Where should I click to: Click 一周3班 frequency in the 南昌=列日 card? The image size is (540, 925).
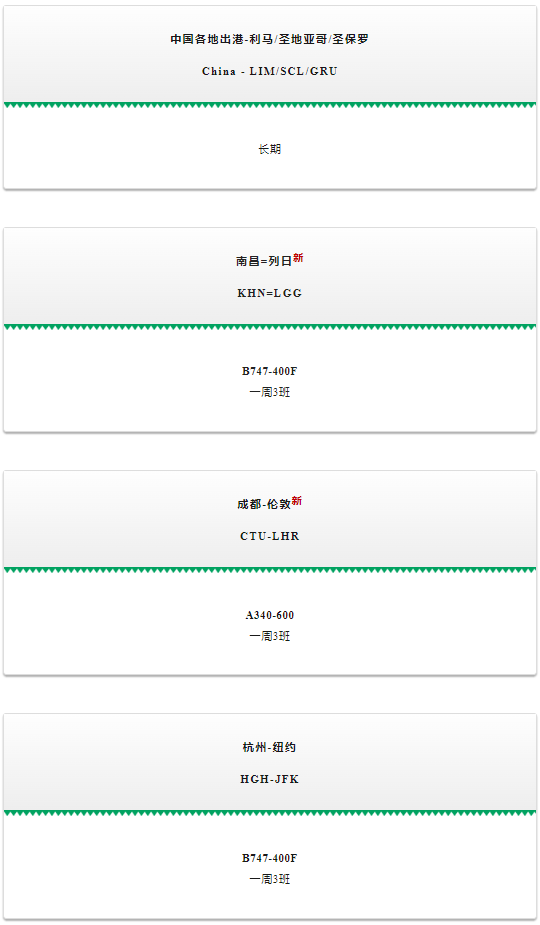[x=270, y=392]
